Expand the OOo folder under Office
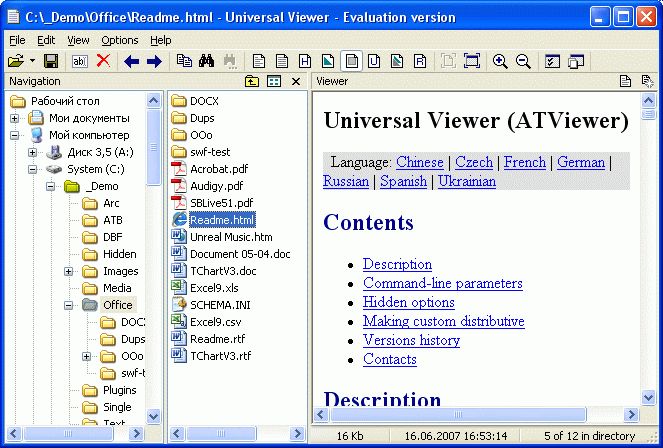 tap(87, 356)
